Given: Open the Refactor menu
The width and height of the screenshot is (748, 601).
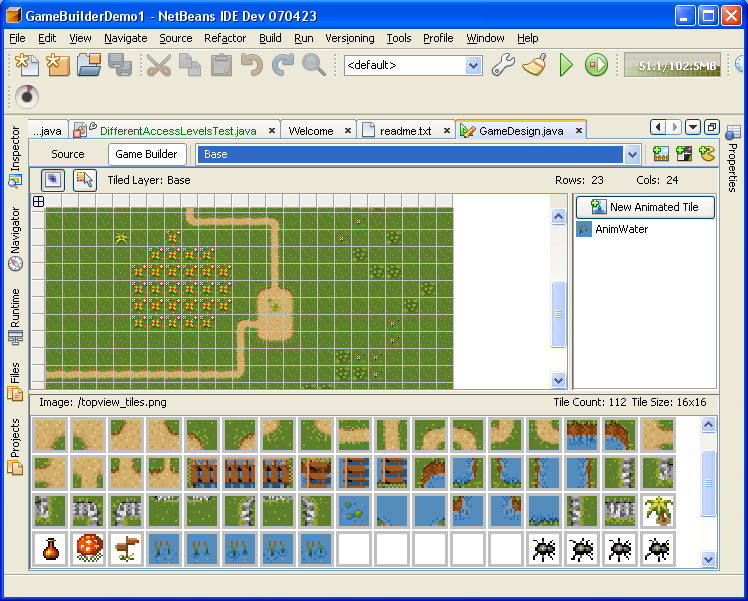Looking at the screenshot, I should (x=225, y=38).
